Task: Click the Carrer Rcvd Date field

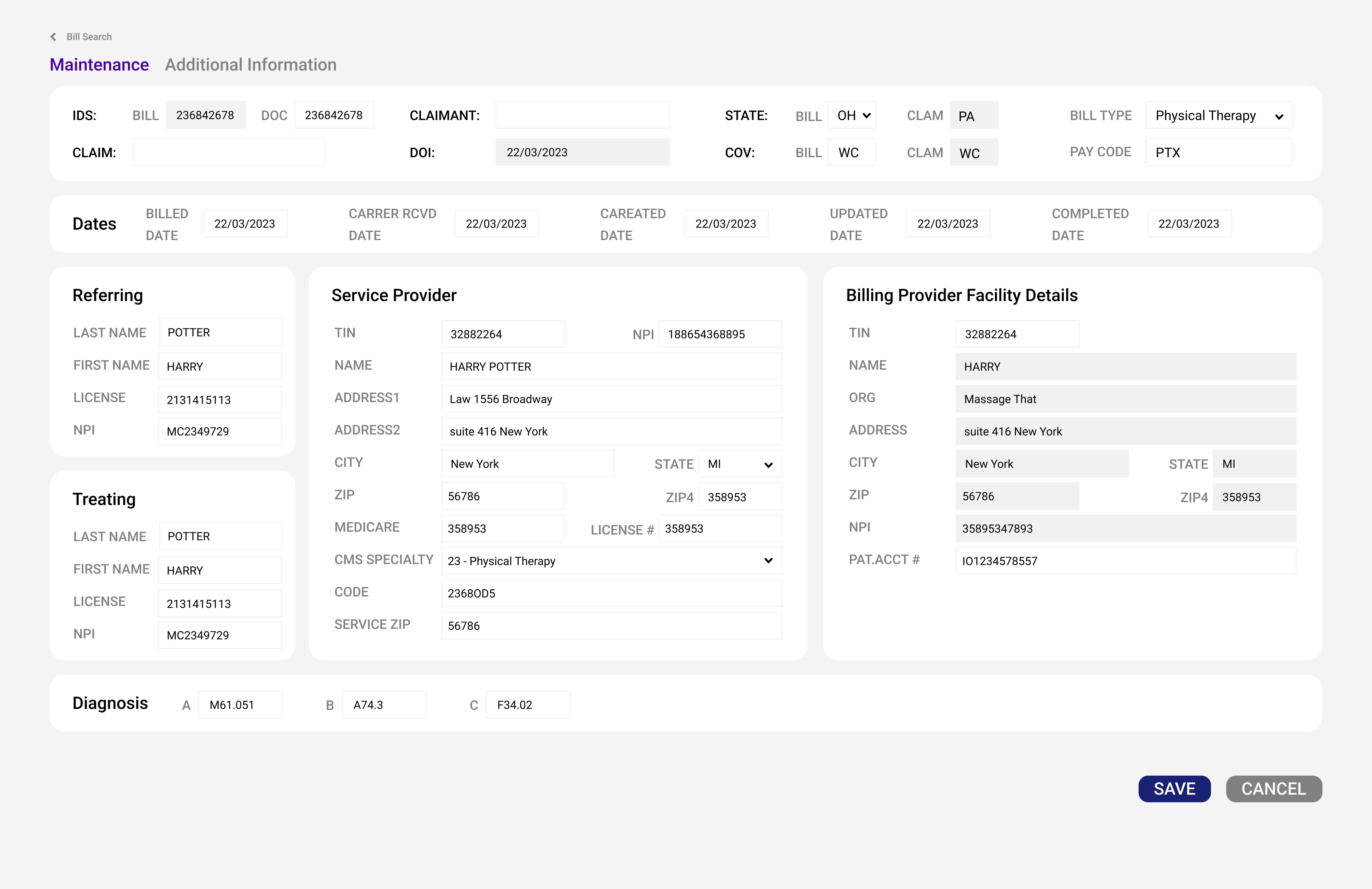Action: click(496, 224)
